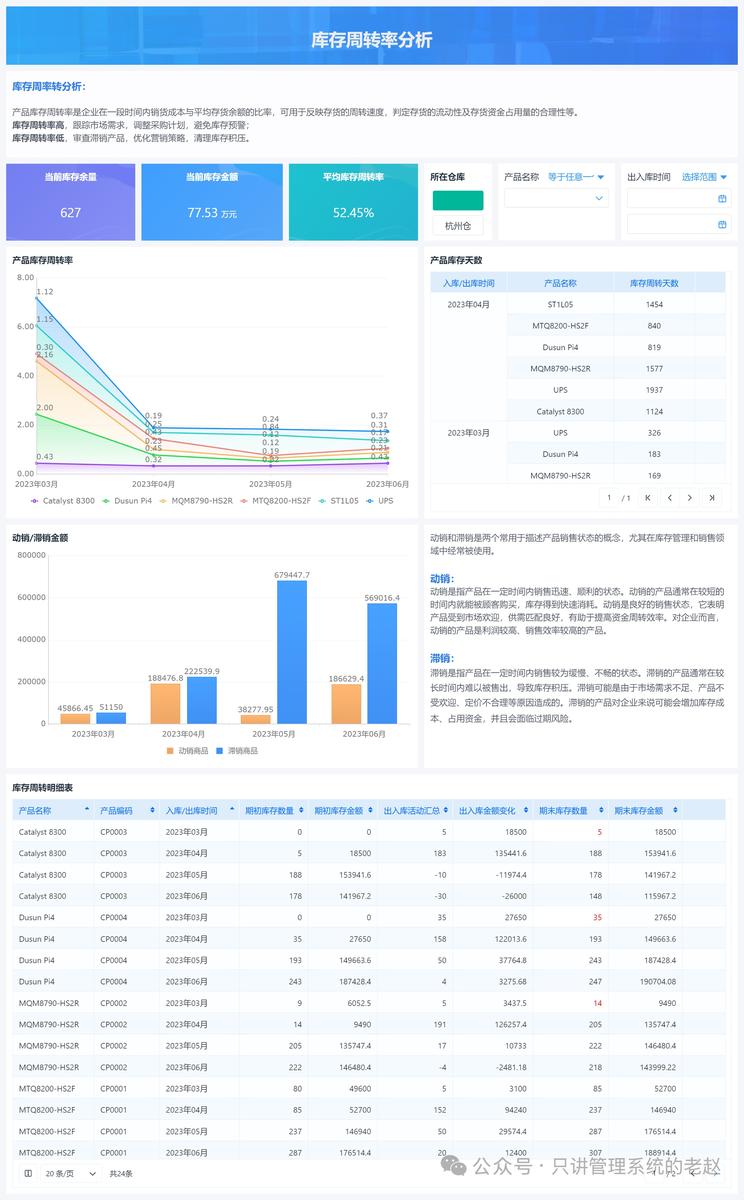Open the 等于任意一 filter condition dropdown
This screenshot has height=1200, width=744.
(x=576, y=177)
